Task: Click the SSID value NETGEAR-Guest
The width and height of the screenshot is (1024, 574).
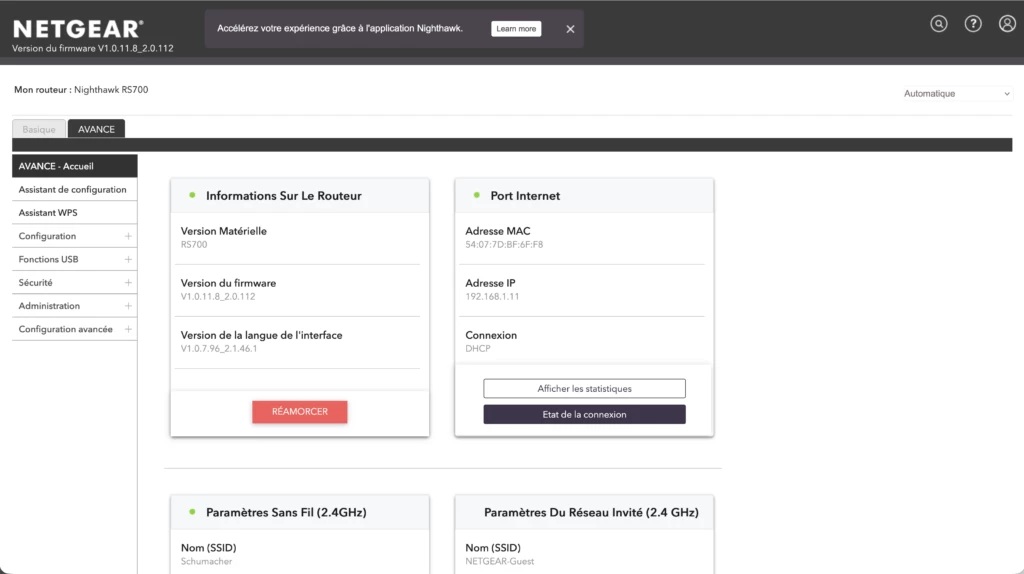Action: pos(500,561)
